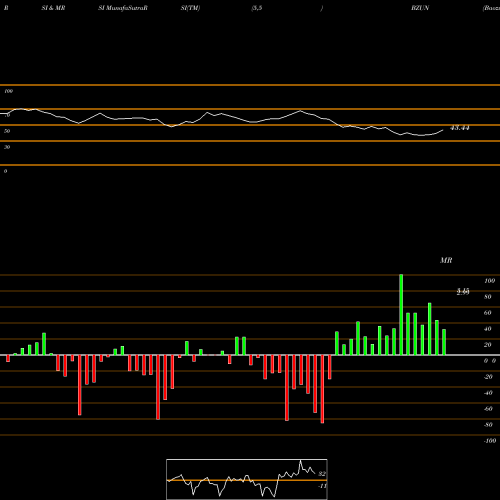Click the value 32 in mini chart

tap(322, 474)
